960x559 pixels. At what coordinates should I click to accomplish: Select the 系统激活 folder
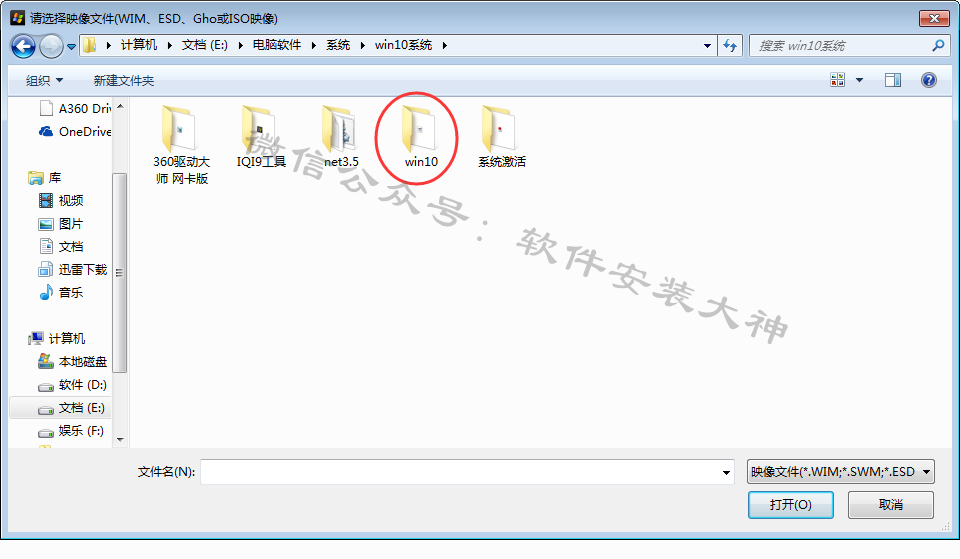[501, 137]
